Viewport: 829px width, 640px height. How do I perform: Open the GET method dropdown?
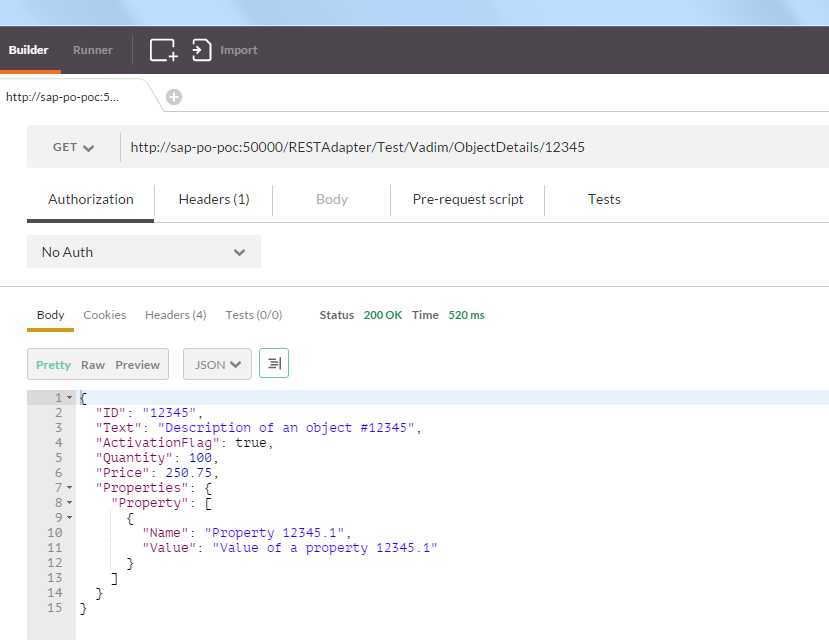click(73, 147)
